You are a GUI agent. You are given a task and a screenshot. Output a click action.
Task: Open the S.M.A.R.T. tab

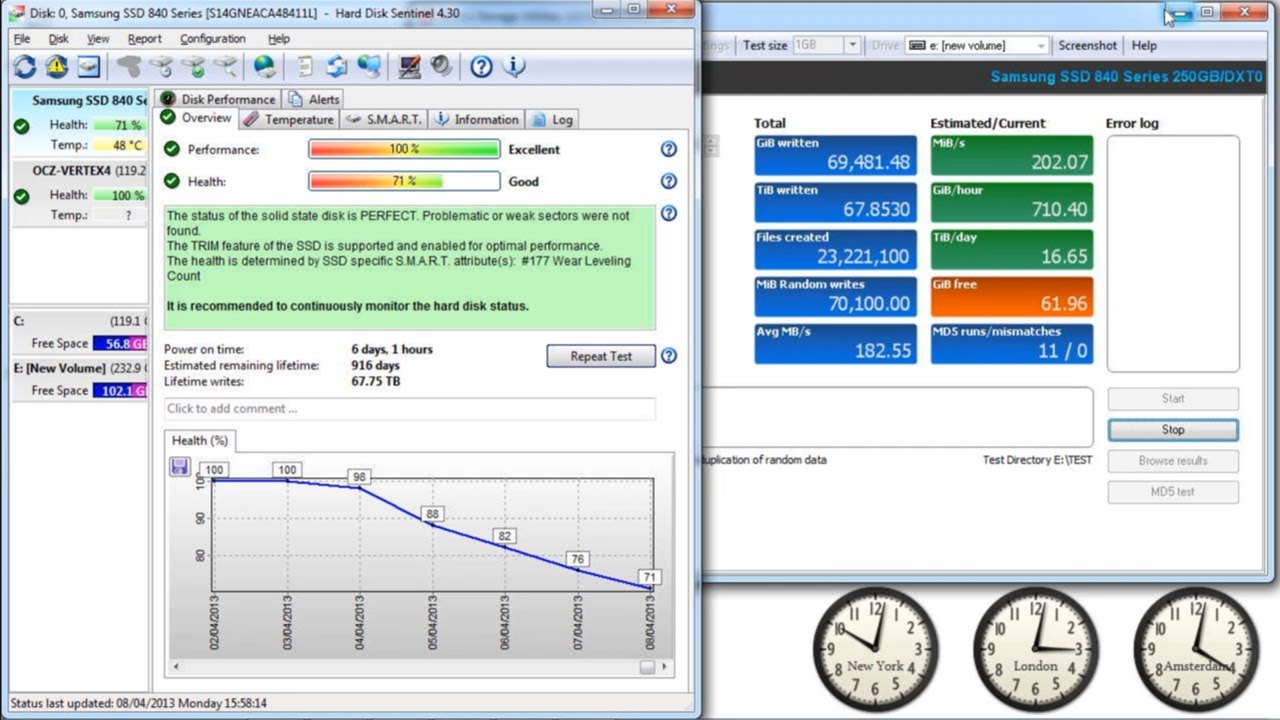point(383,119)
